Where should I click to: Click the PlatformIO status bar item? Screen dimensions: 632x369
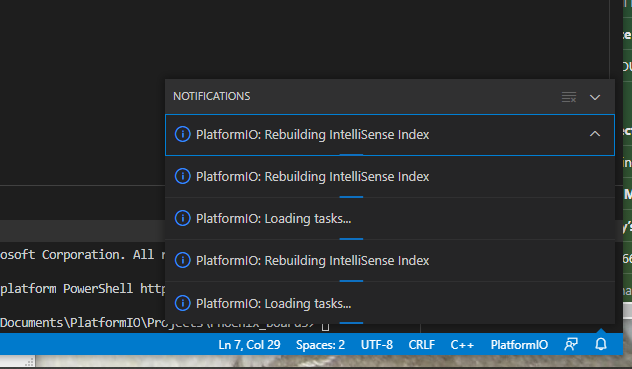[519, 345]
